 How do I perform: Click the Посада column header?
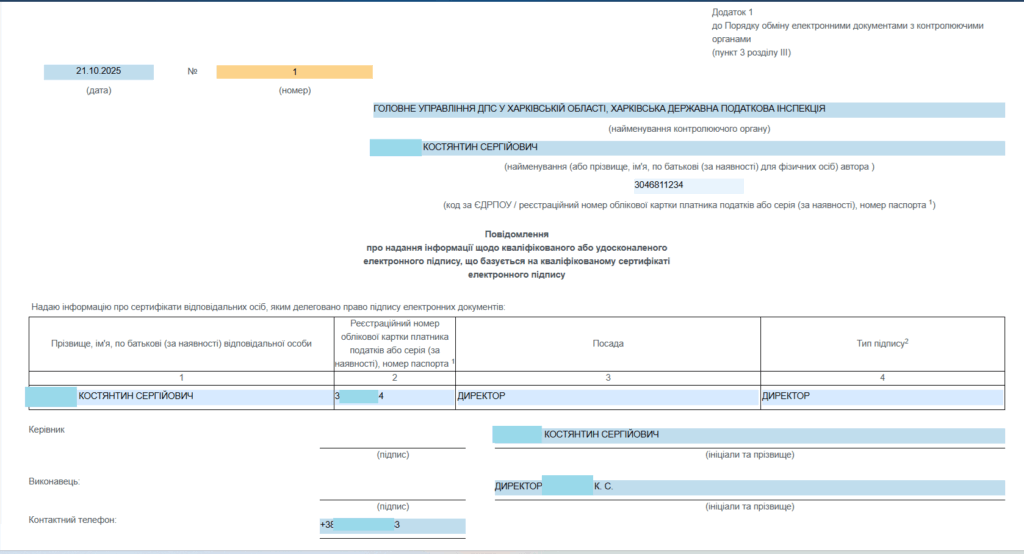[x=607, y=343]
